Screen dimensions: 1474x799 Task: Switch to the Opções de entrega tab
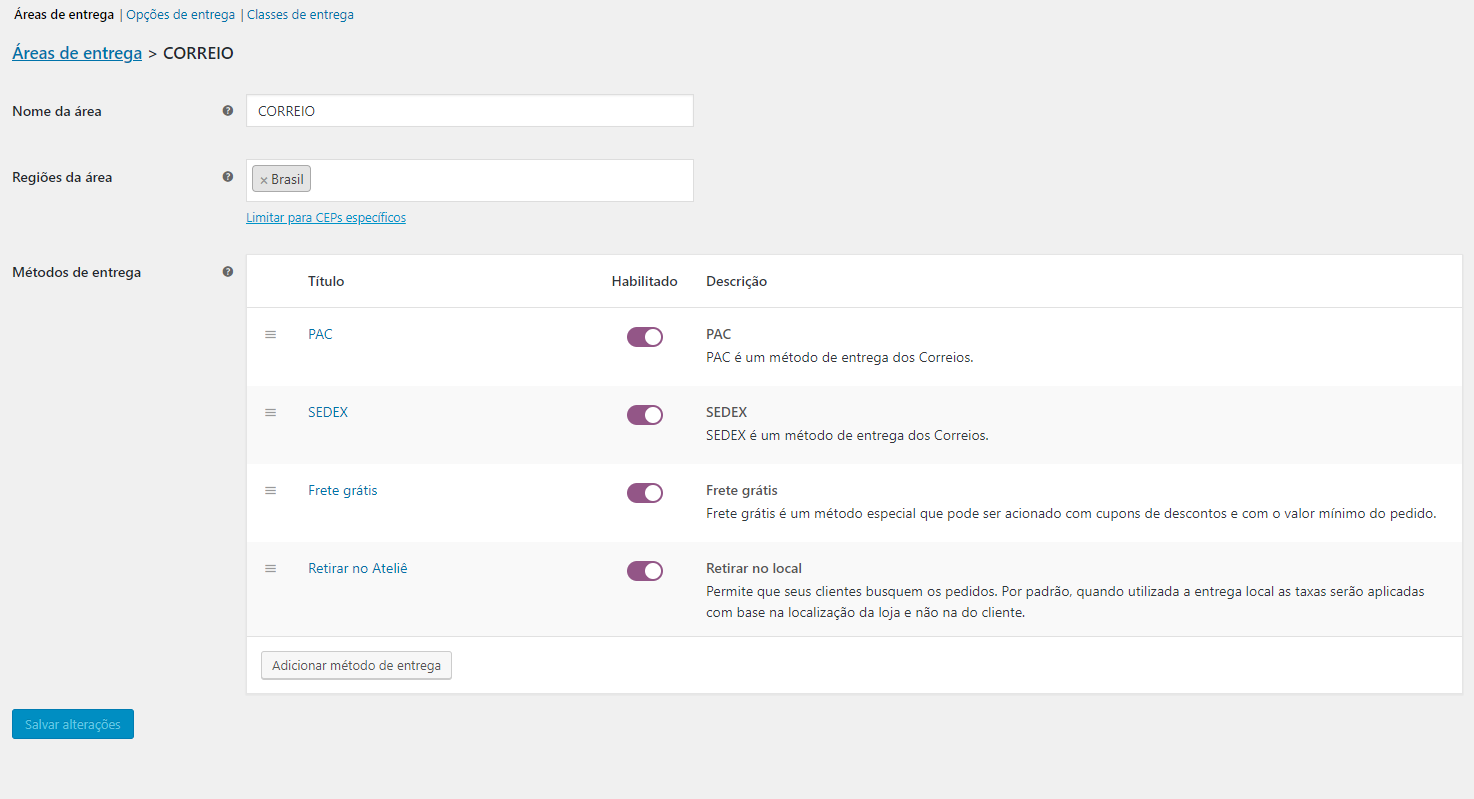tap(180, 14)
